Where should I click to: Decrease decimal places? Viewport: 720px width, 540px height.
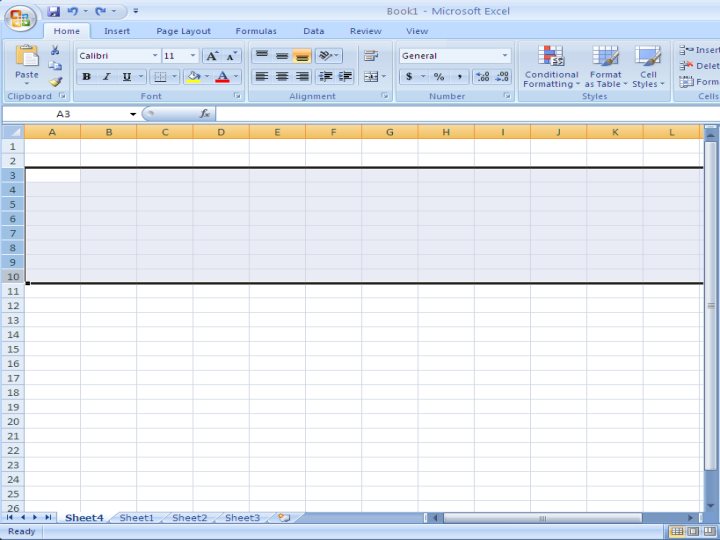pos(501,77)
